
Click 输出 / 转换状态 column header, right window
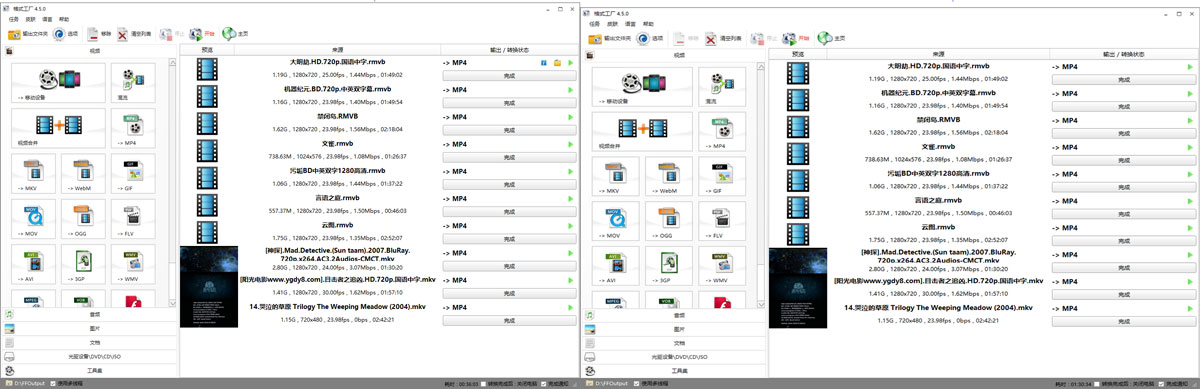point(1124,53)
